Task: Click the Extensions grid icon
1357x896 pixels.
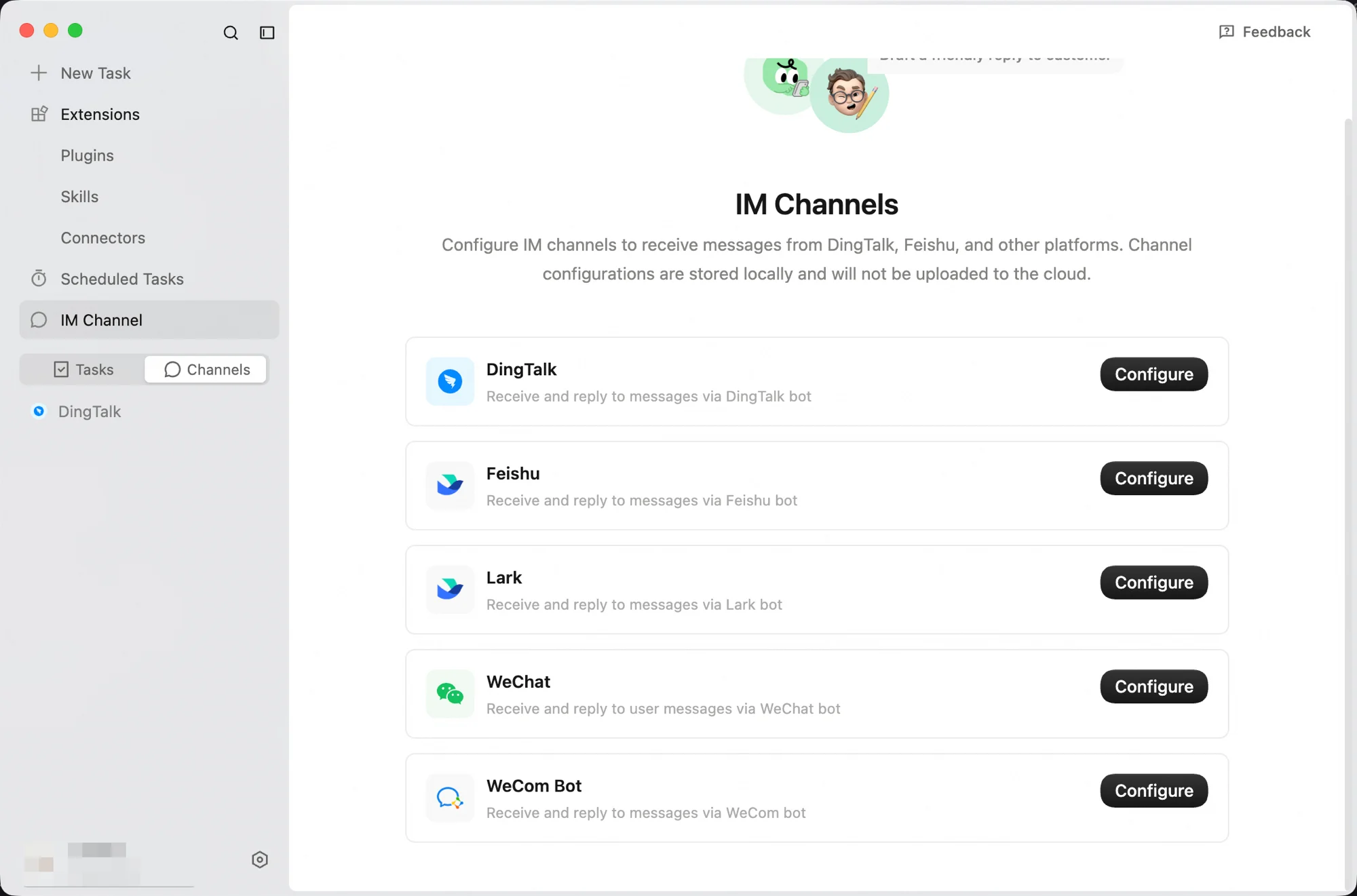Action: click(39, 114)
